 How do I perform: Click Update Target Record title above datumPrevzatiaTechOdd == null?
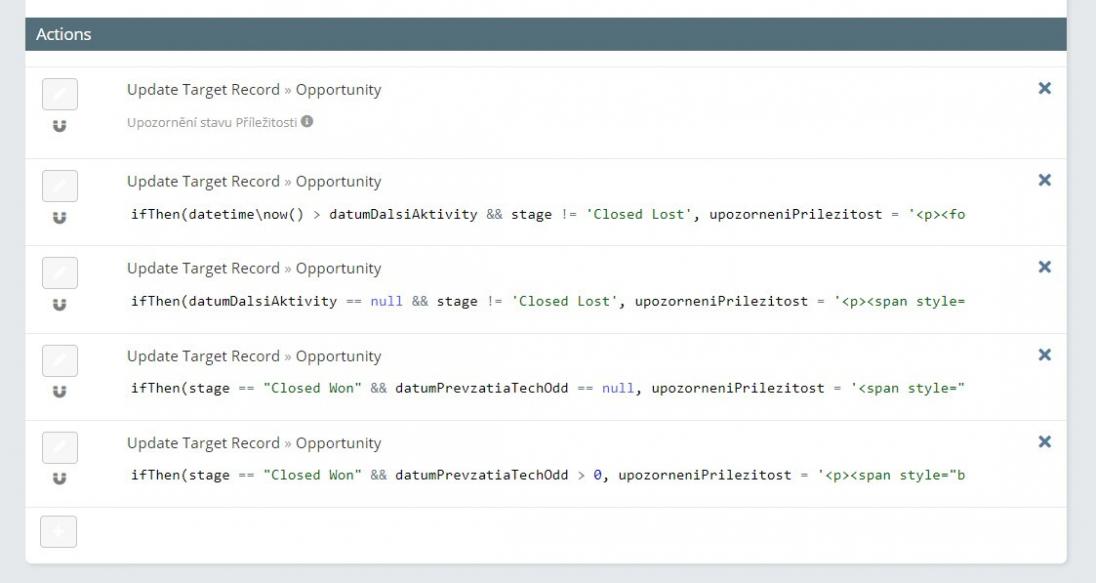coord(254,357)
